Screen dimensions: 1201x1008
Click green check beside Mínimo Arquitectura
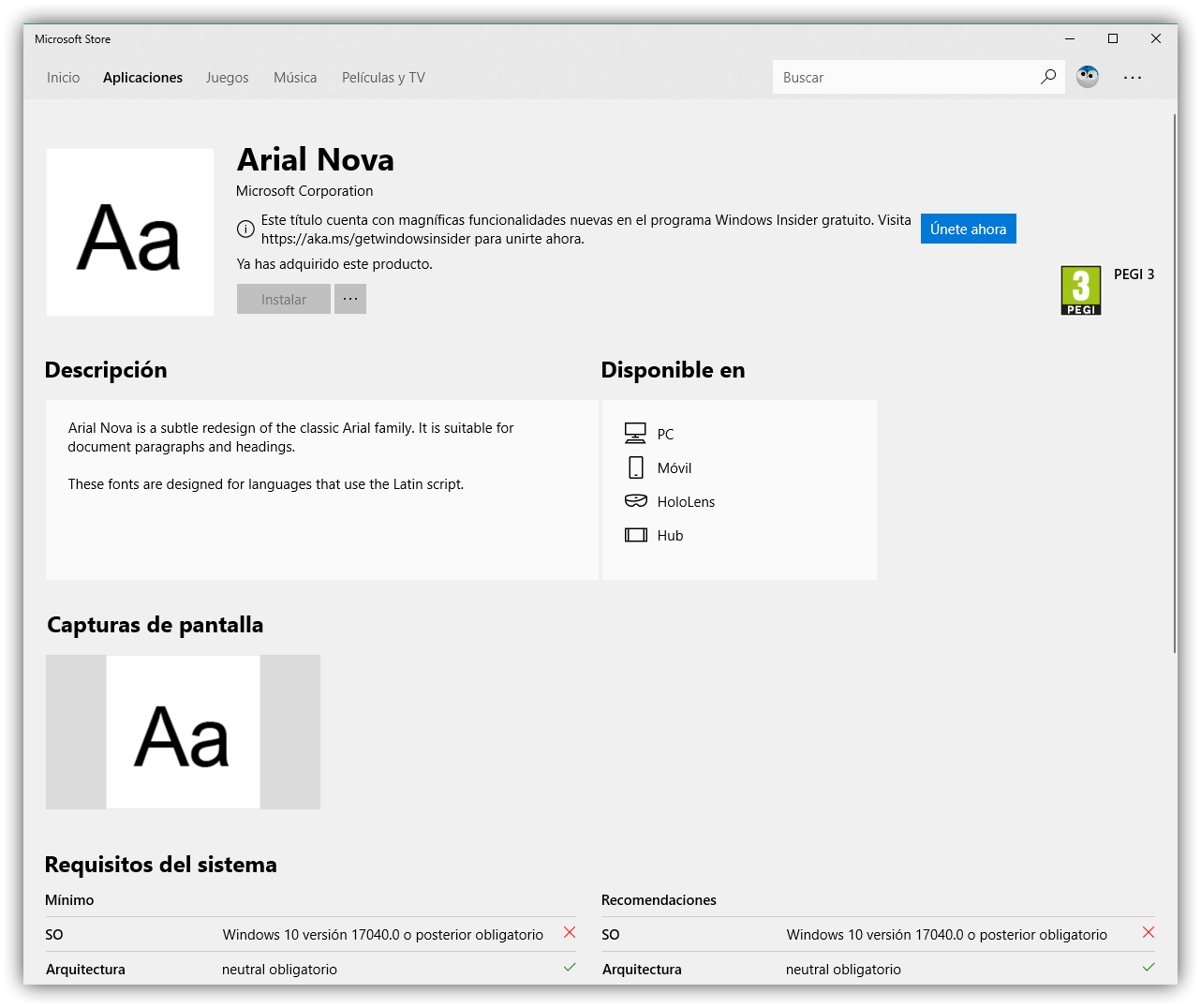point(570,967)
